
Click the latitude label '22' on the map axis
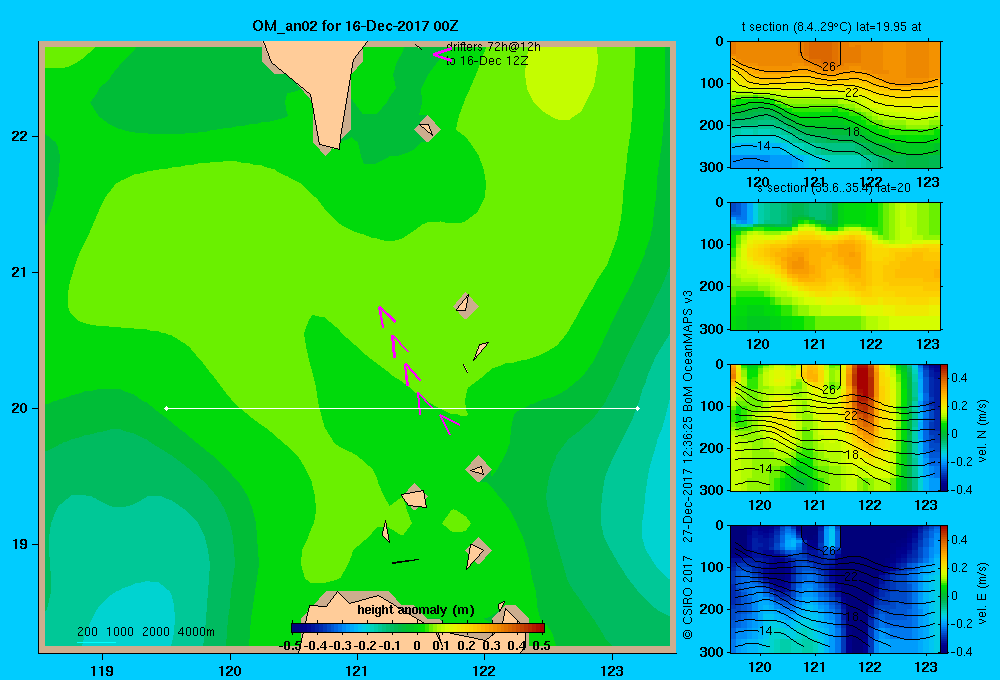click(20, 136)
